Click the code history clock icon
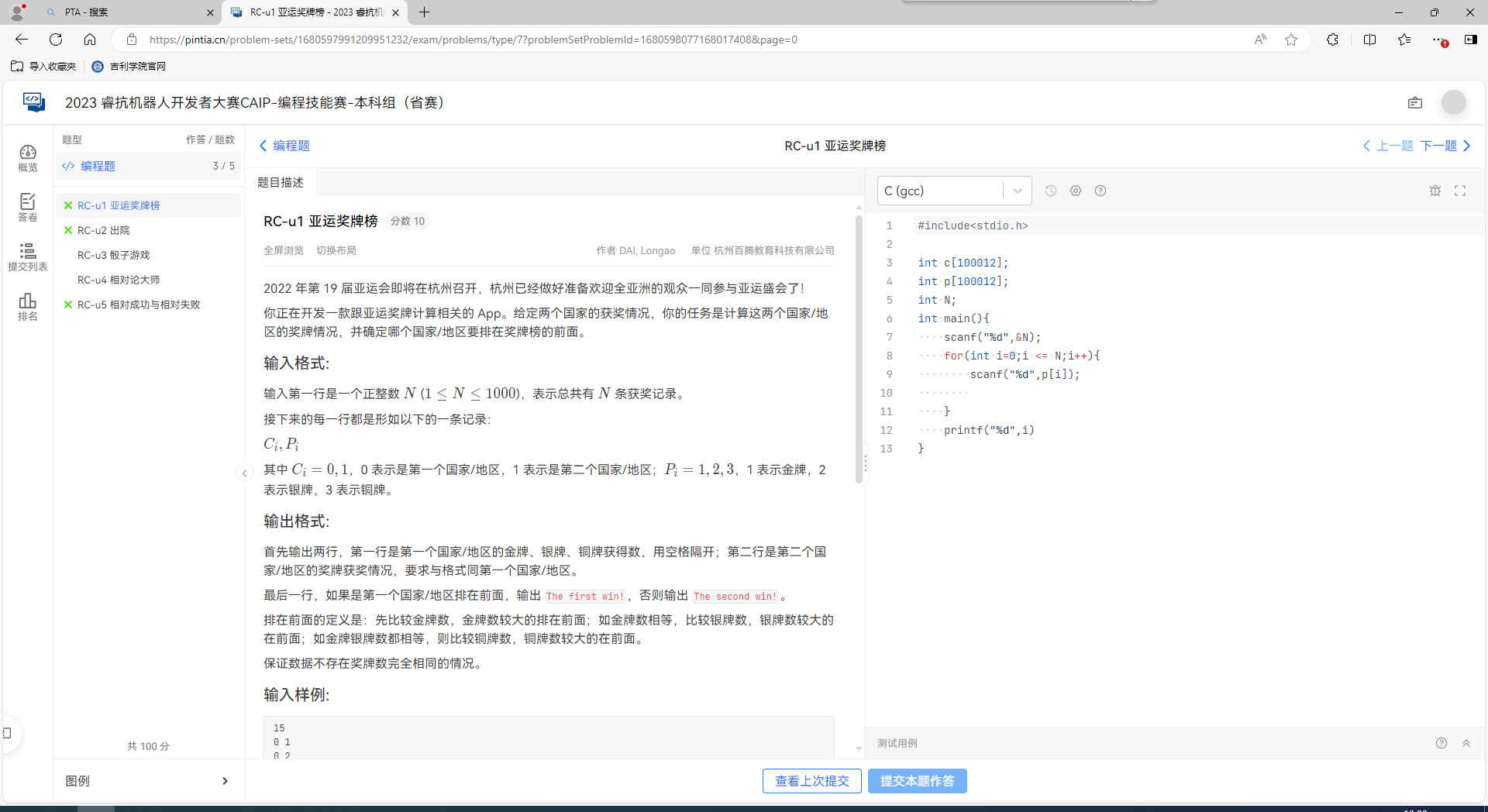The height and width of the screenshot is (812, 1488). click(x=1051, y=191)
